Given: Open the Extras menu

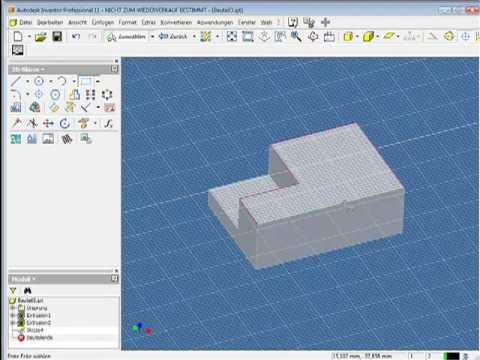Looking at the screenshot, I should tap(149, 22).
